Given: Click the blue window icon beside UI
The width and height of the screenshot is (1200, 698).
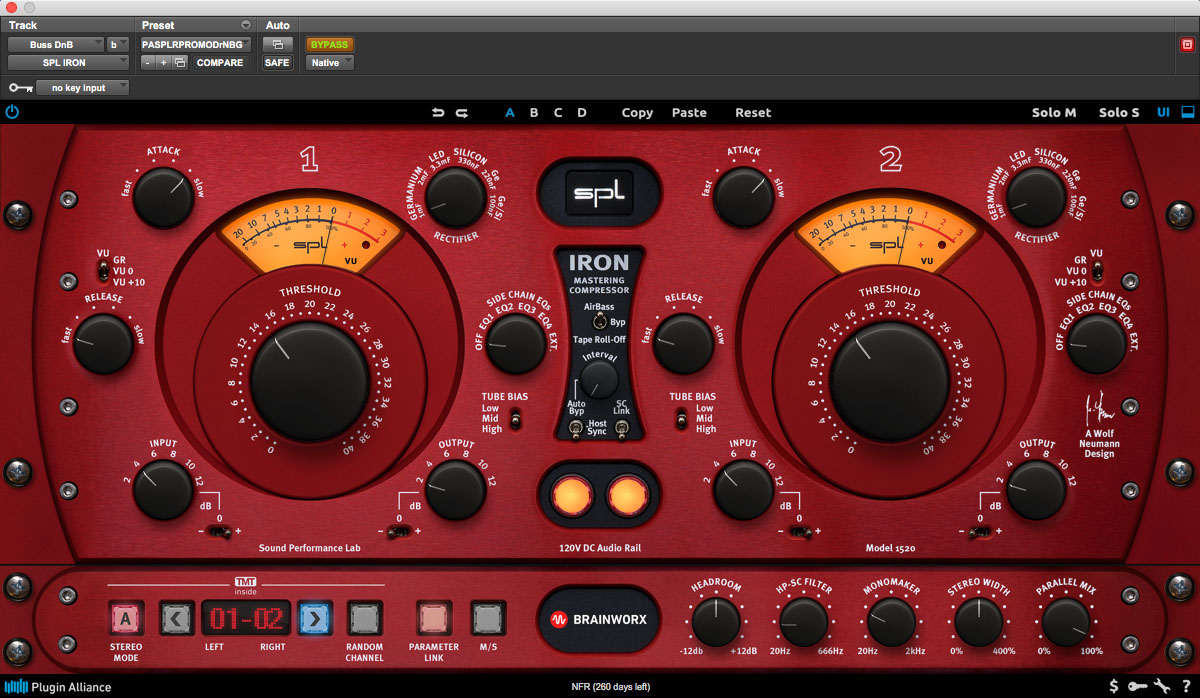Looking at the screenshot, I should click(x=1187, y=112).
